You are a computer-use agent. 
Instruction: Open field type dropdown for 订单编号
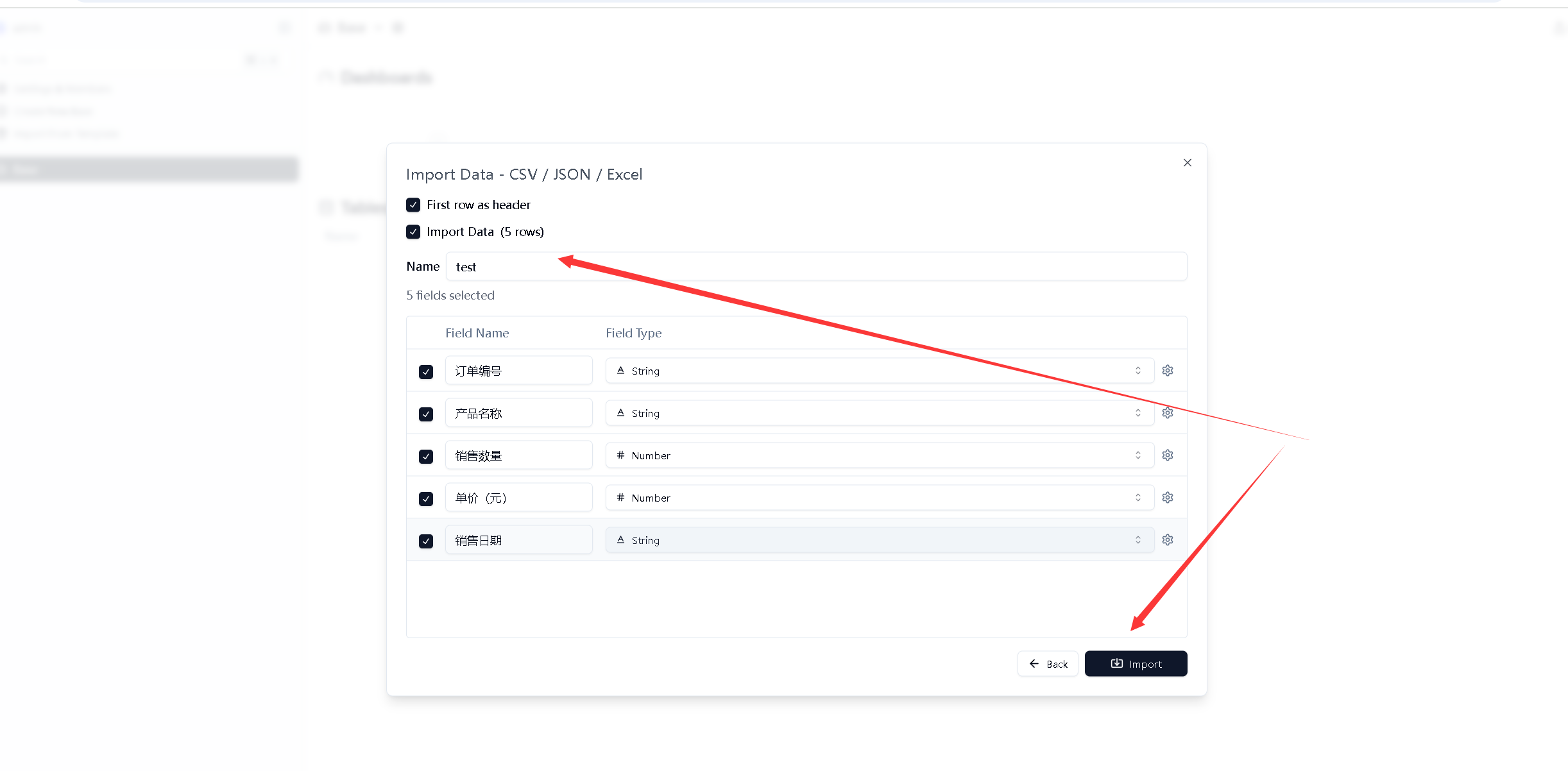879,371
